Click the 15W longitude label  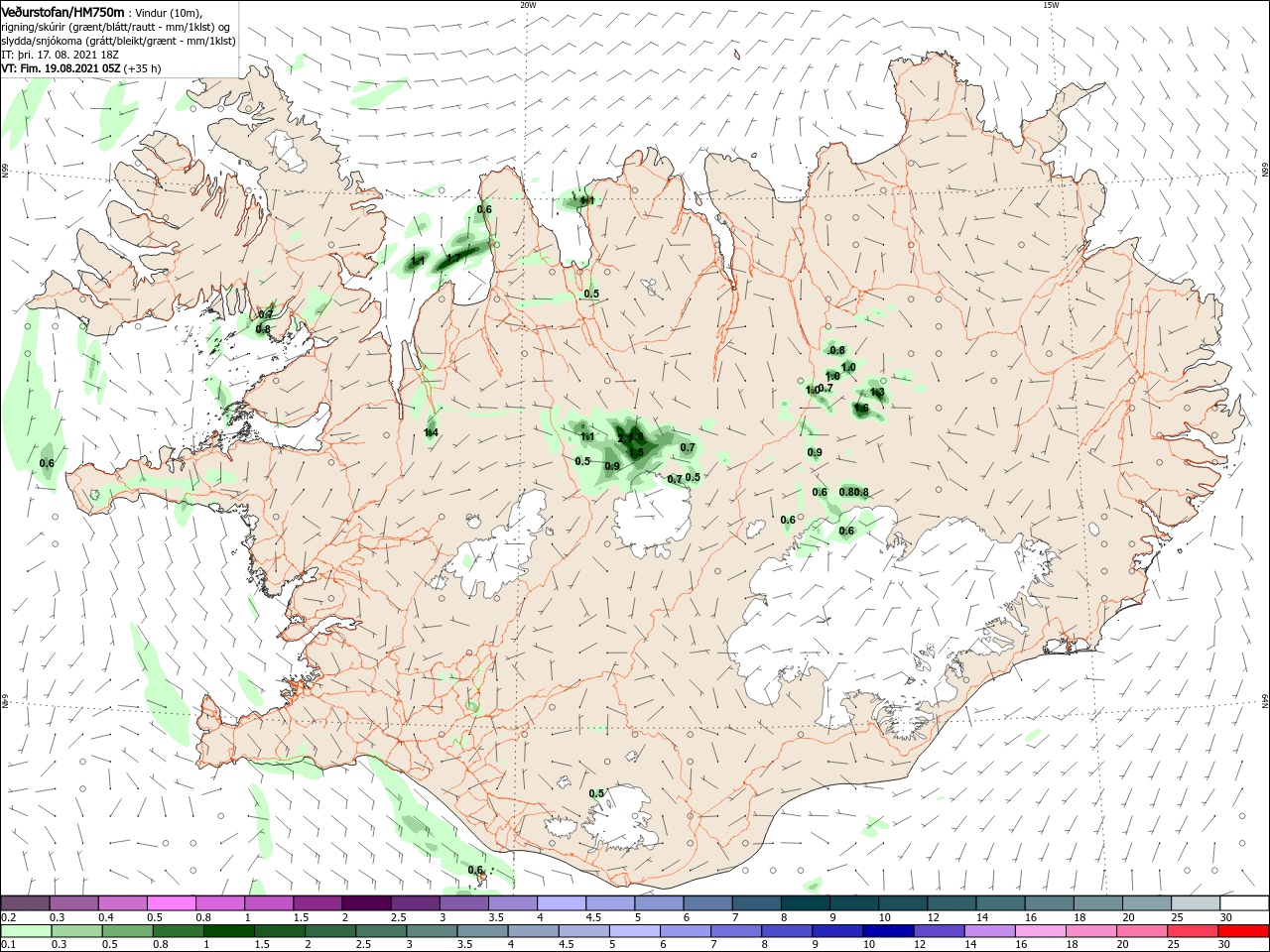(x=1051, y=5)
